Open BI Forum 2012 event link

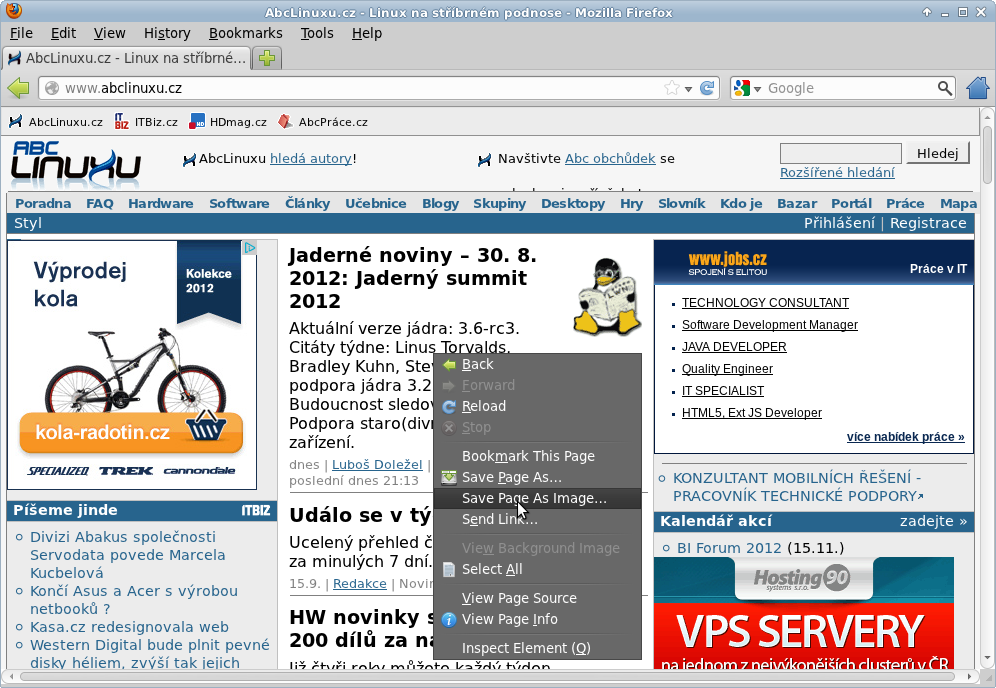pos(729,548)
